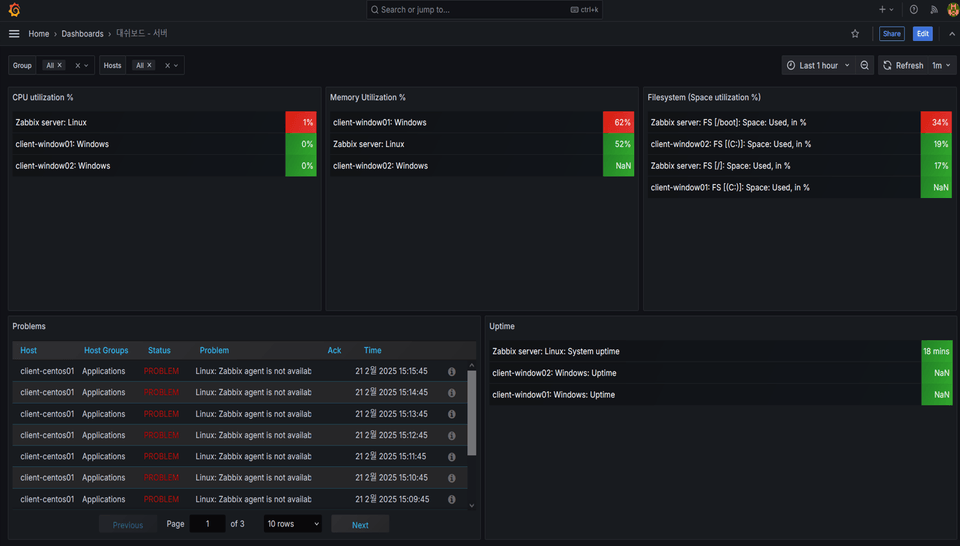The image size is (960, 546).
Task: Go to Next problems page
Action: tap(360, 525)
